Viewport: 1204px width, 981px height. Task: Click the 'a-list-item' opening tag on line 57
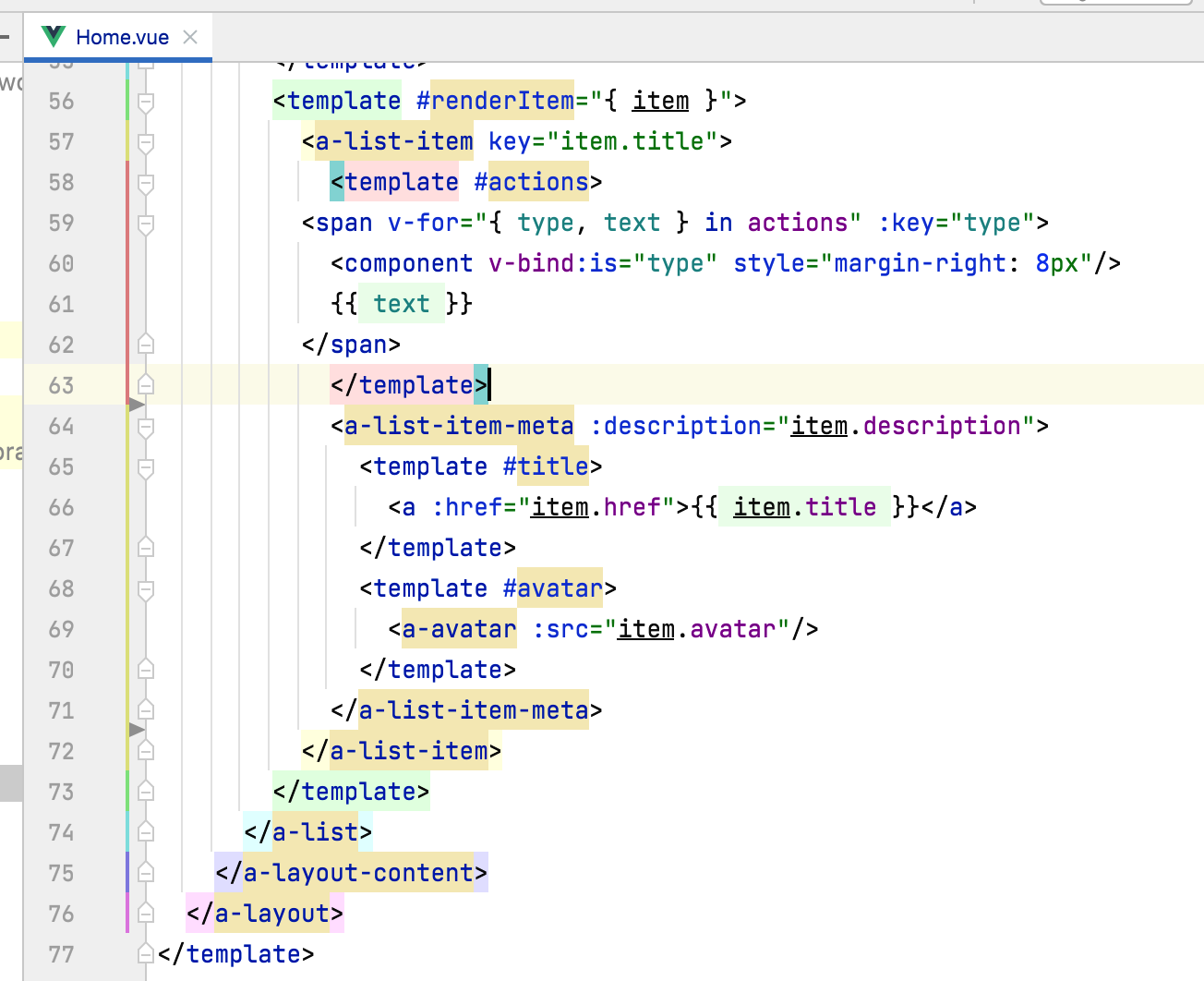[x=394, y=141]
